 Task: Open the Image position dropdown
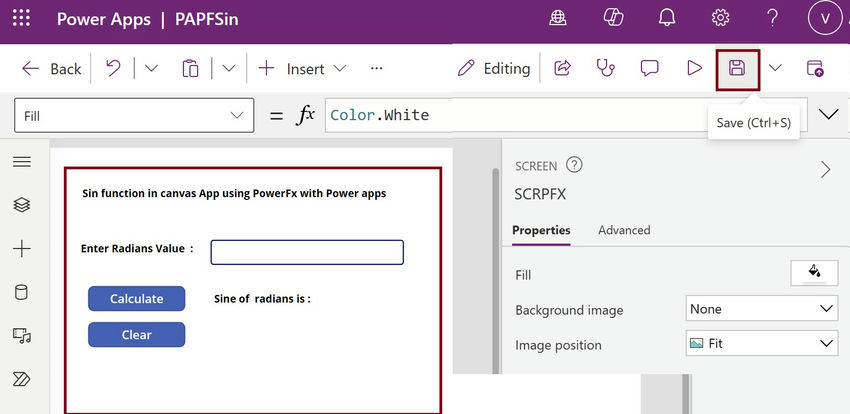coord(762,343)
